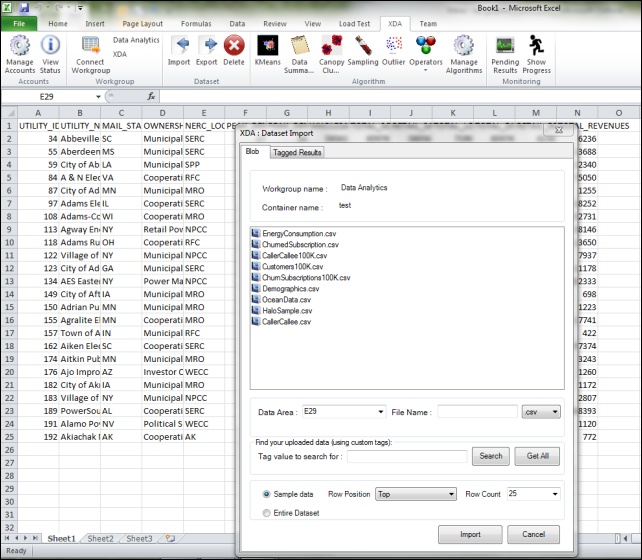Screen dimensions: 642x560
Task: Open Connect Workgroup
Action: tap(90, 54)
